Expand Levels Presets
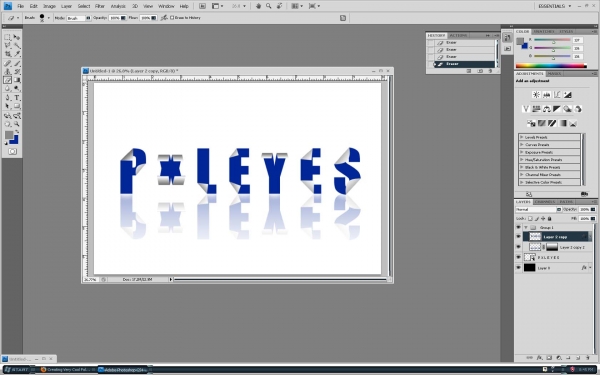The image size is (600, 375). [x=522, y=137]
